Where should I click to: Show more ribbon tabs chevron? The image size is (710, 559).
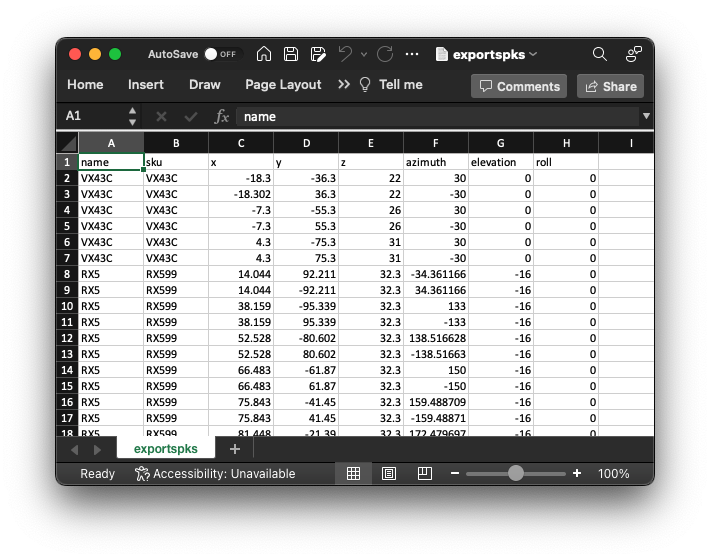tap(344, 85)
